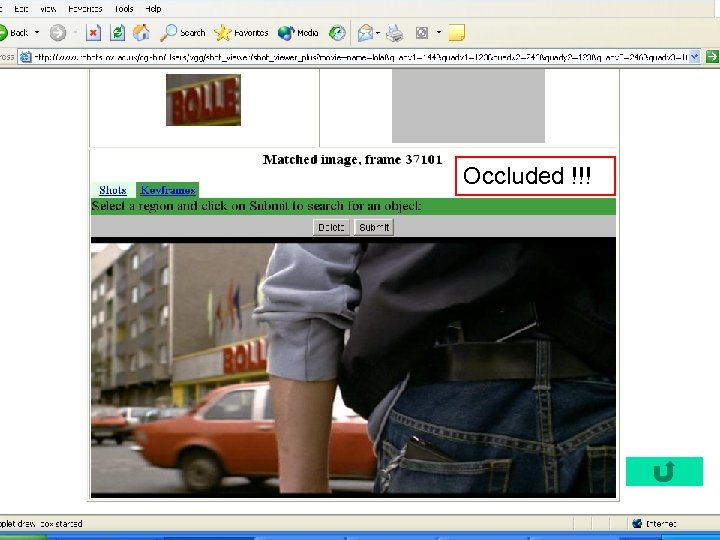The width and height of the screenshot is (720, 540).
Task: Click the page icon in address bar
Action: [26, 57]
